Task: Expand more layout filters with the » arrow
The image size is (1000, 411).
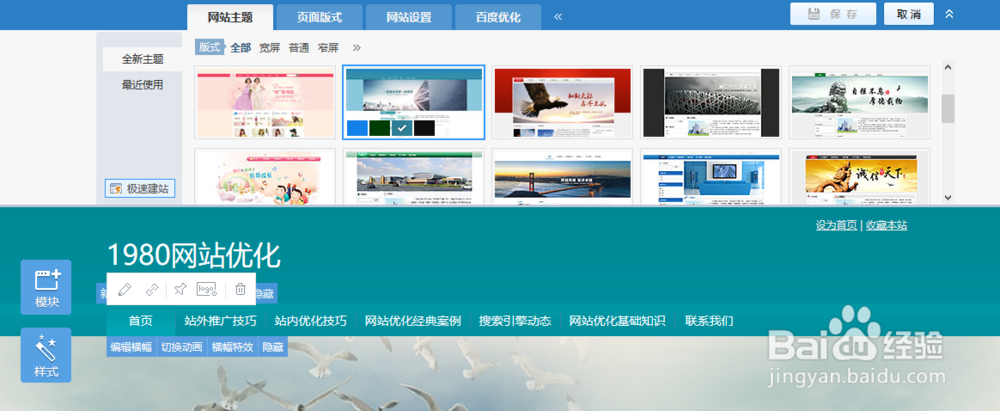Action: click(357, 47)
